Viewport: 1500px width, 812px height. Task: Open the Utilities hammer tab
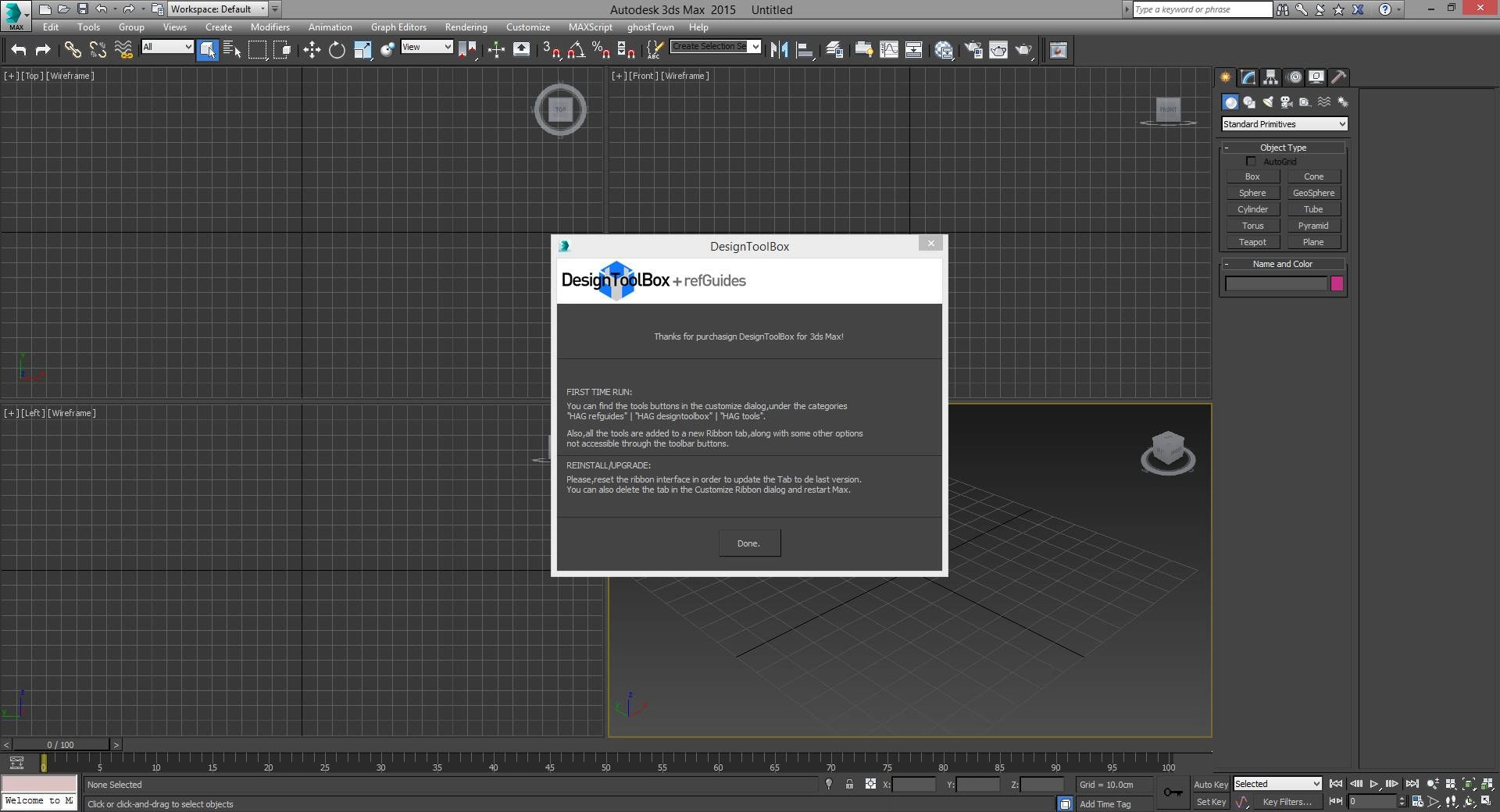coord(1339,77)
